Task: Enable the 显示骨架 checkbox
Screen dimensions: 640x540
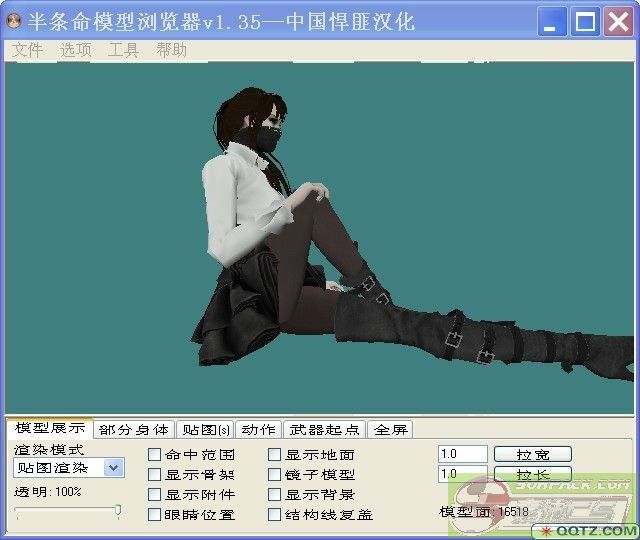Action: tap(154, 474)
